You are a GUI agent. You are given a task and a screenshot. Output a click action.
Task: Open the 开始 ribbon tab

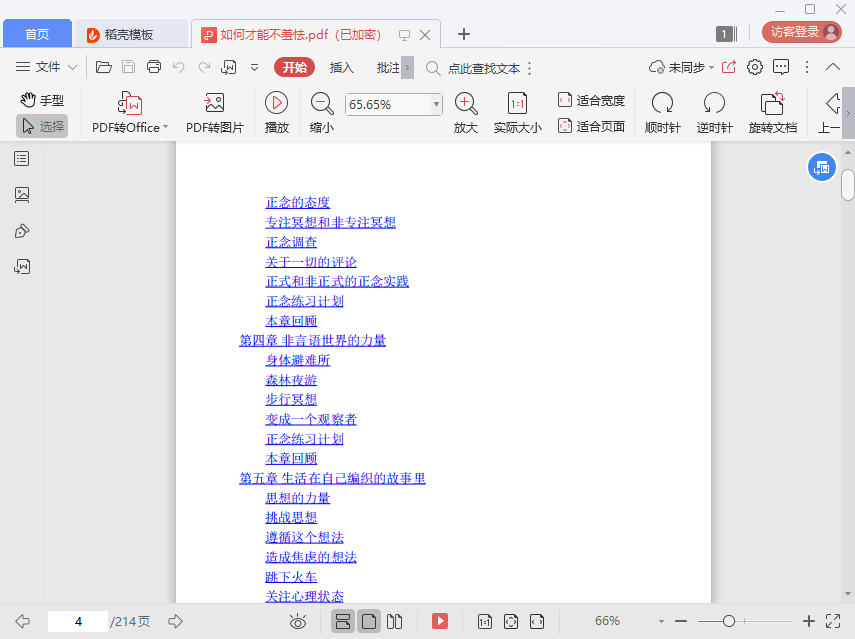point(294,67)
